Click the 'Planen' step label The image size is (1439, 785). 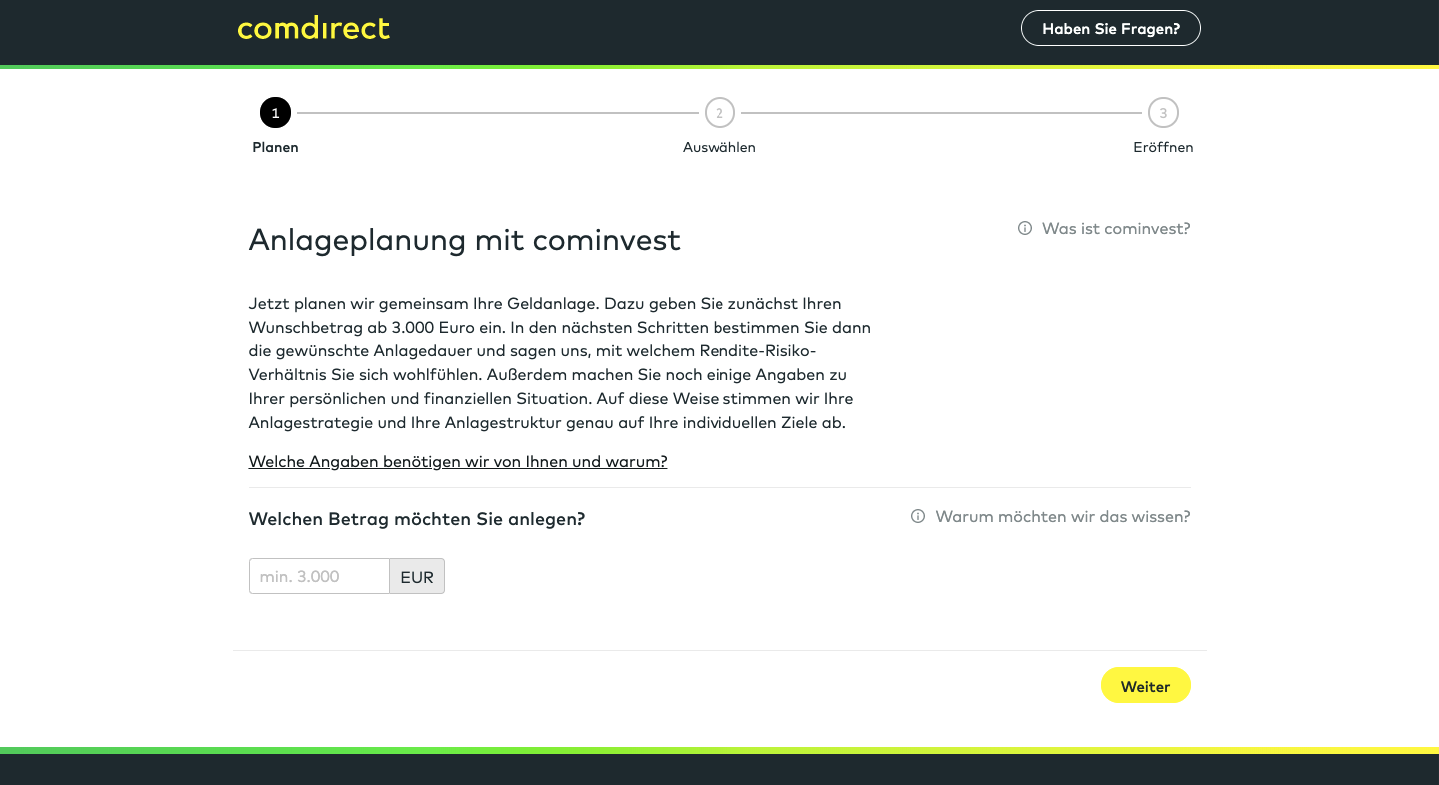tap(275, 147)
